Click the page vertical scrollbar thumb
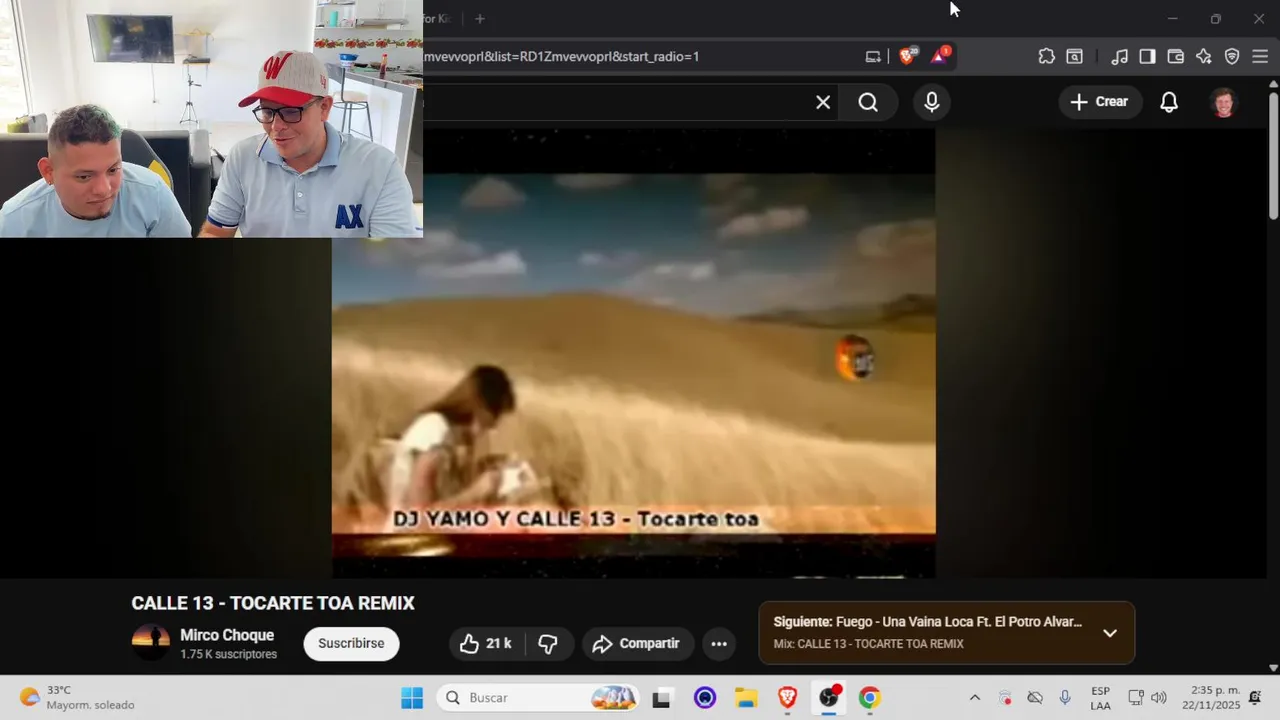The height and width of the screenshot is (720, 1280). click(1273, 155)
